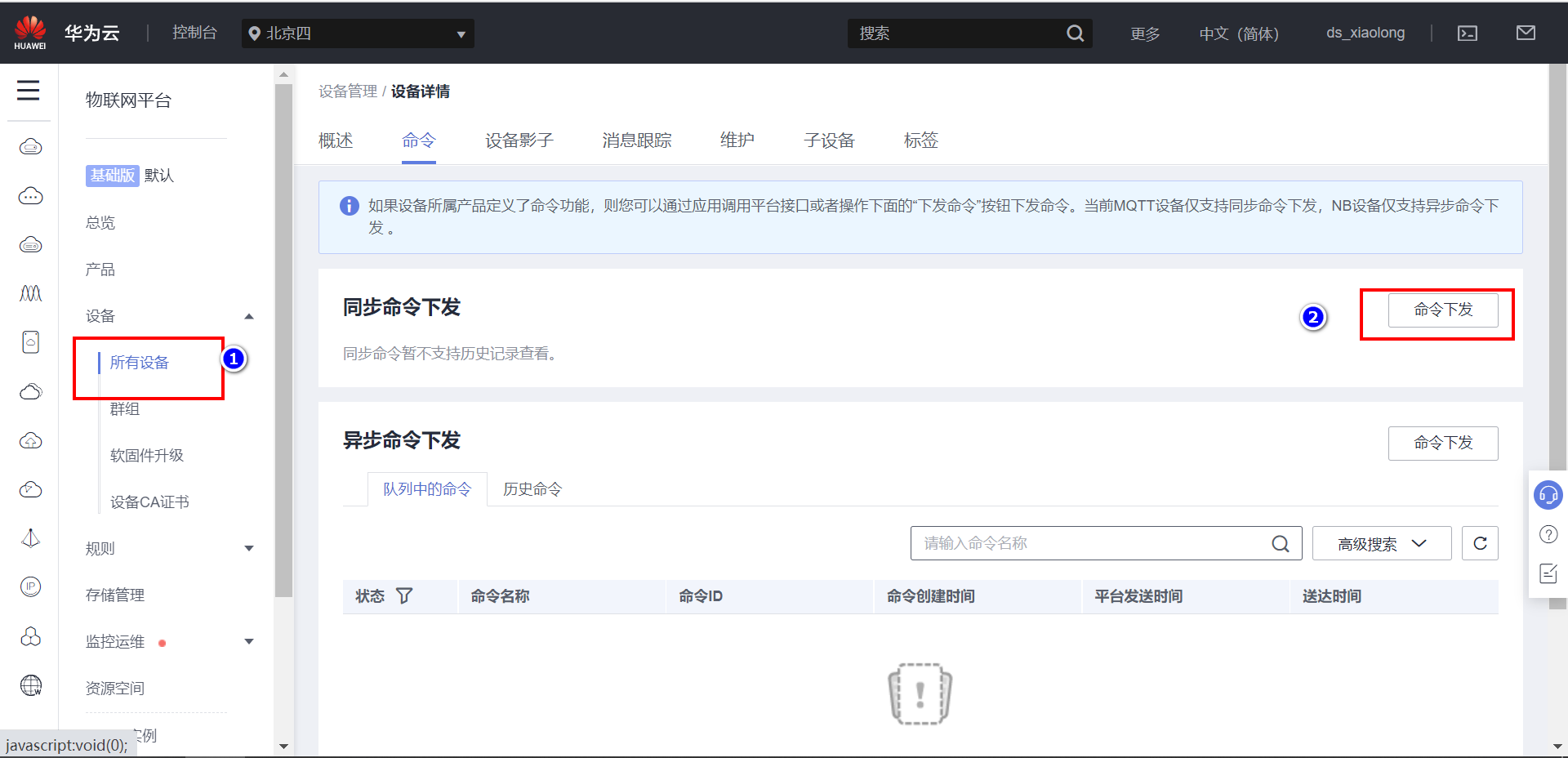Refresh the async command list

click(x=1480, y=543)
